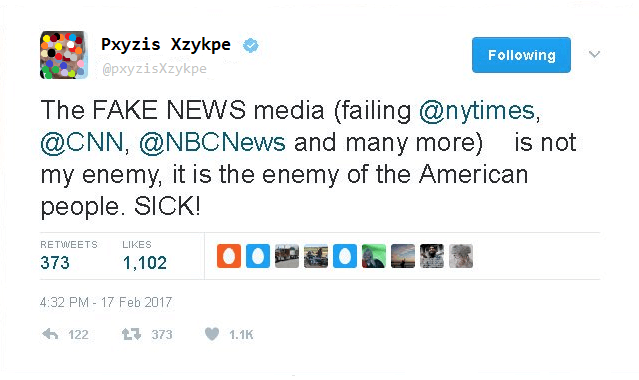Open the last gray liker avatar

461,256
